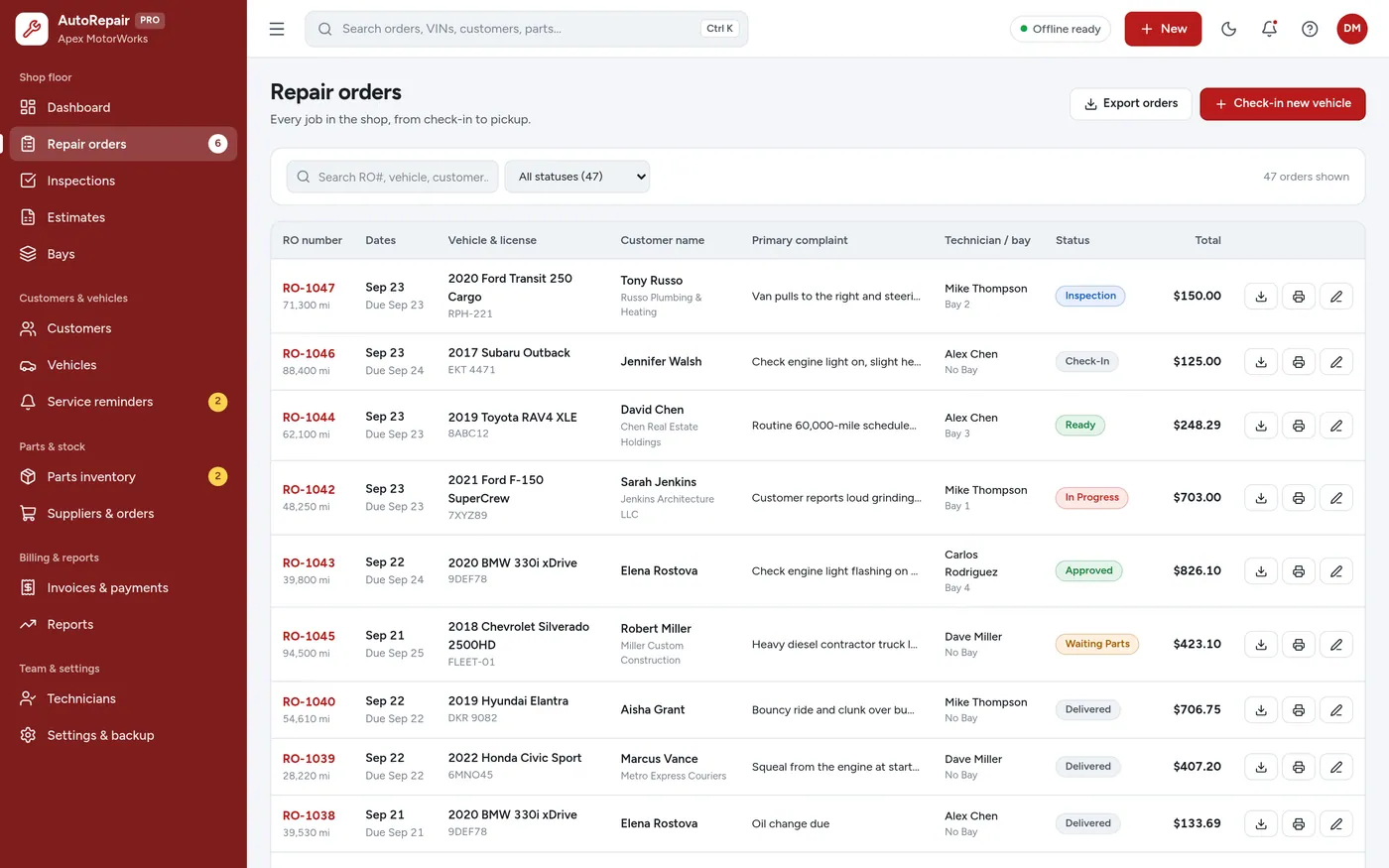Open the notifications bell

(1269, 29)
